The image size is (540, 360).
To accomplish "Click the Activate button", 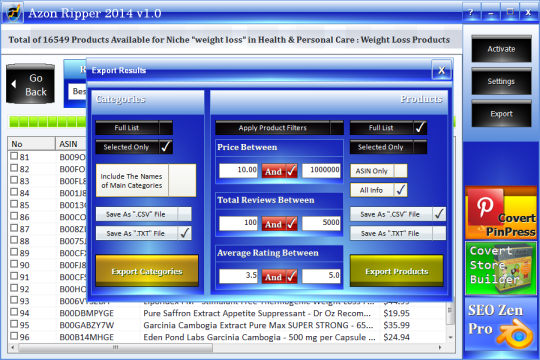I will coord(501,49).
